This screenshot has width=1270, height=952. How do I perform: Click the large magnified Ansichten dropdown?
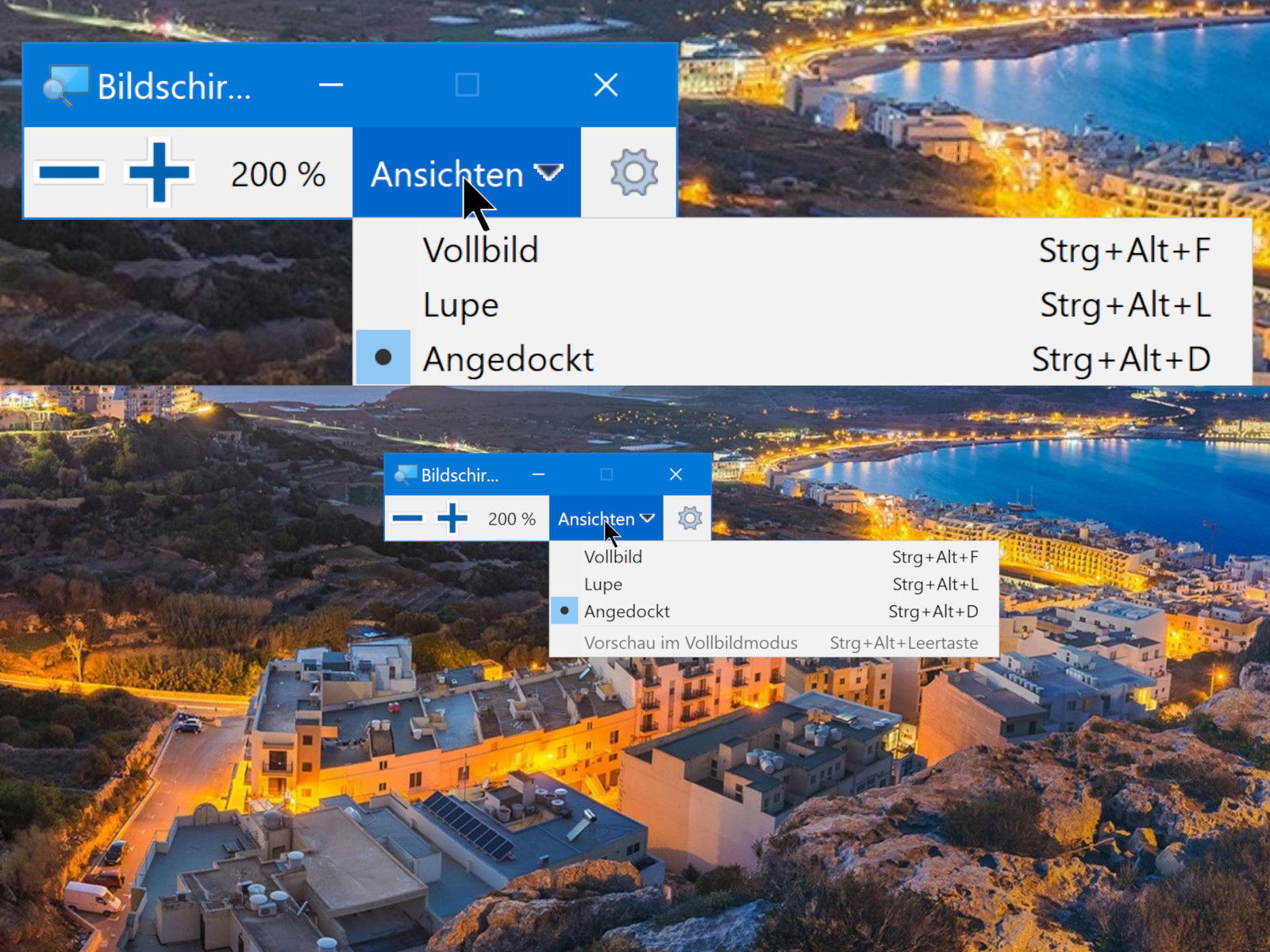point(467,173)
